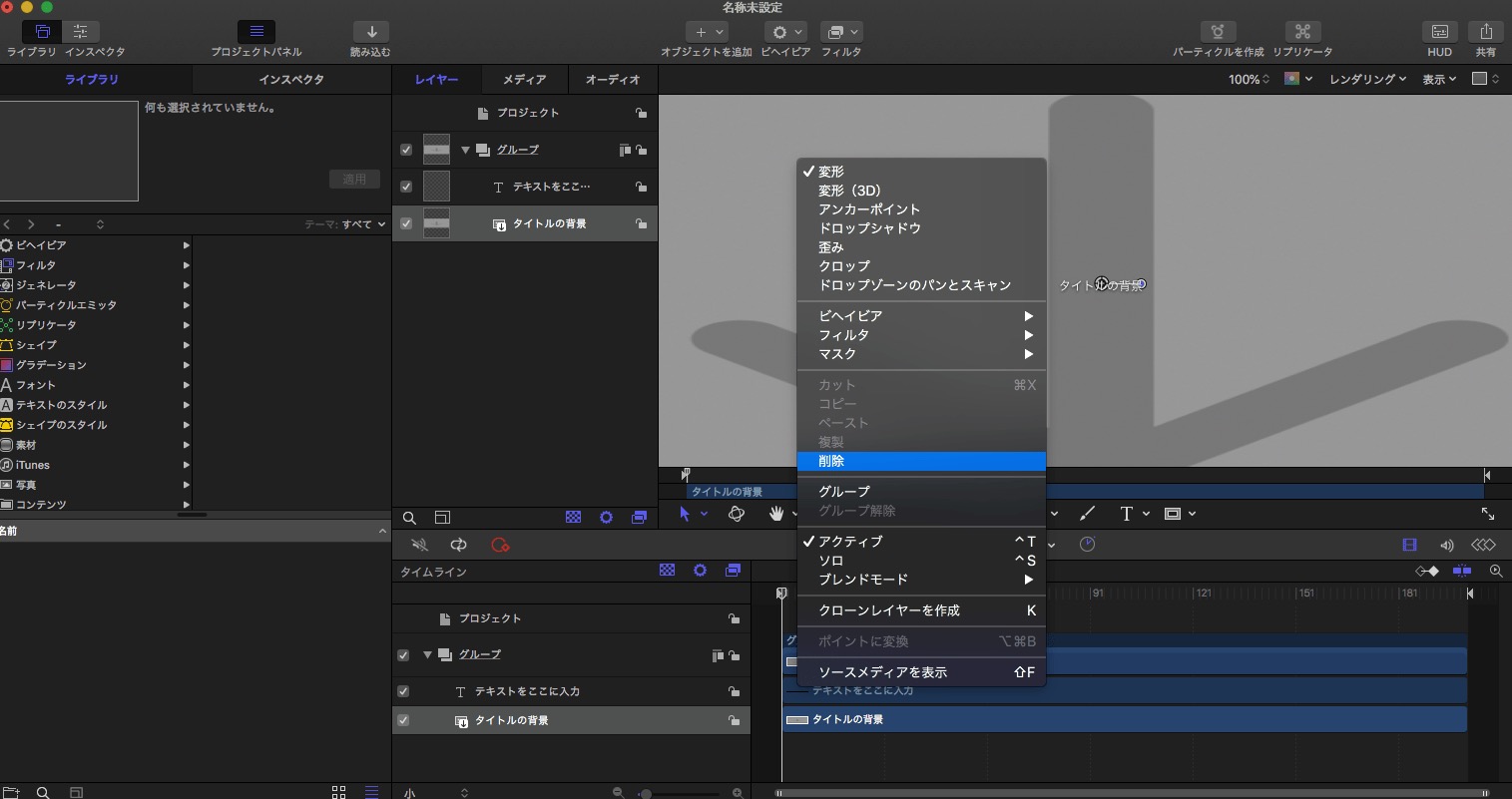Uncheck the タイトルの背景 layer activation checkbox
The image size is (1512, 799).
406,223
